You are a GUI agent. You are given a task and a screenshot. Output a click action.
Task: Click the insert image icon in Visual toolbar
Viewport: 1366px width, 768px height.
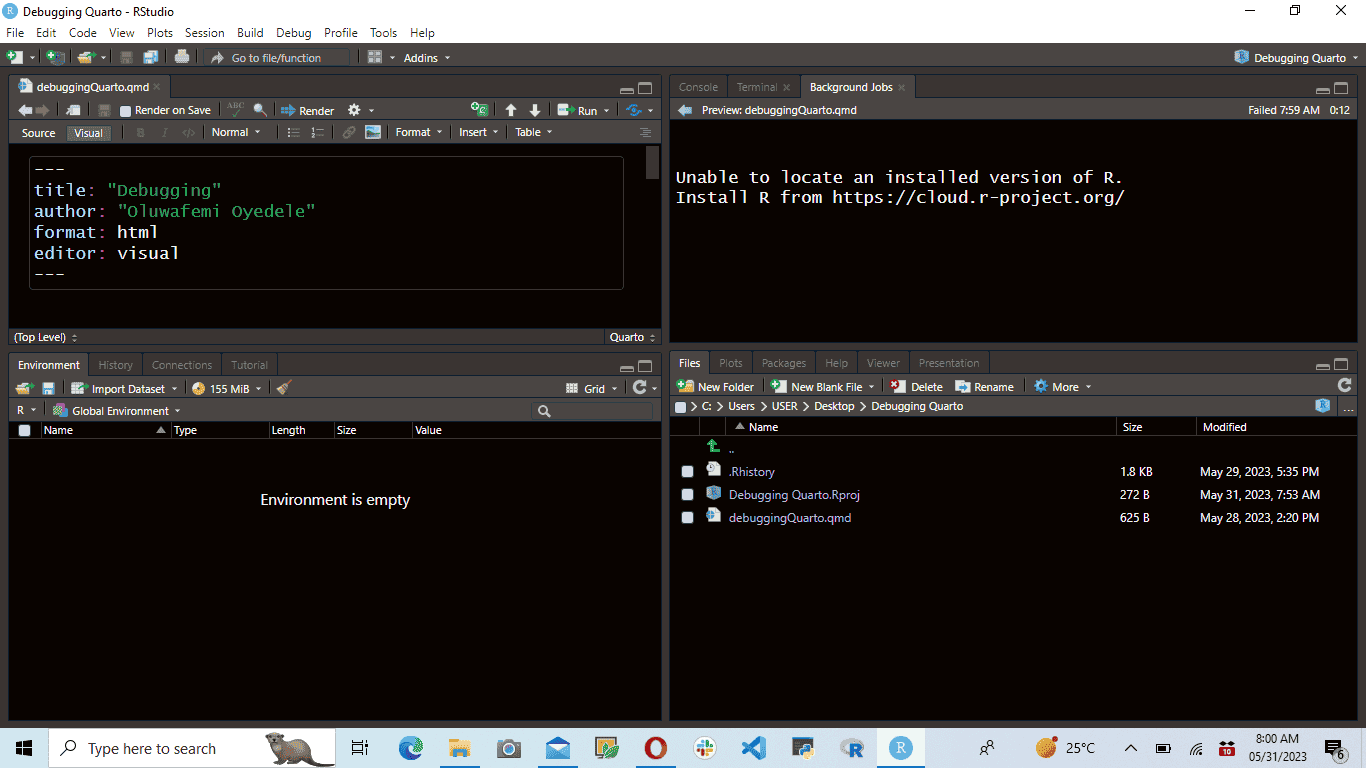372,131
